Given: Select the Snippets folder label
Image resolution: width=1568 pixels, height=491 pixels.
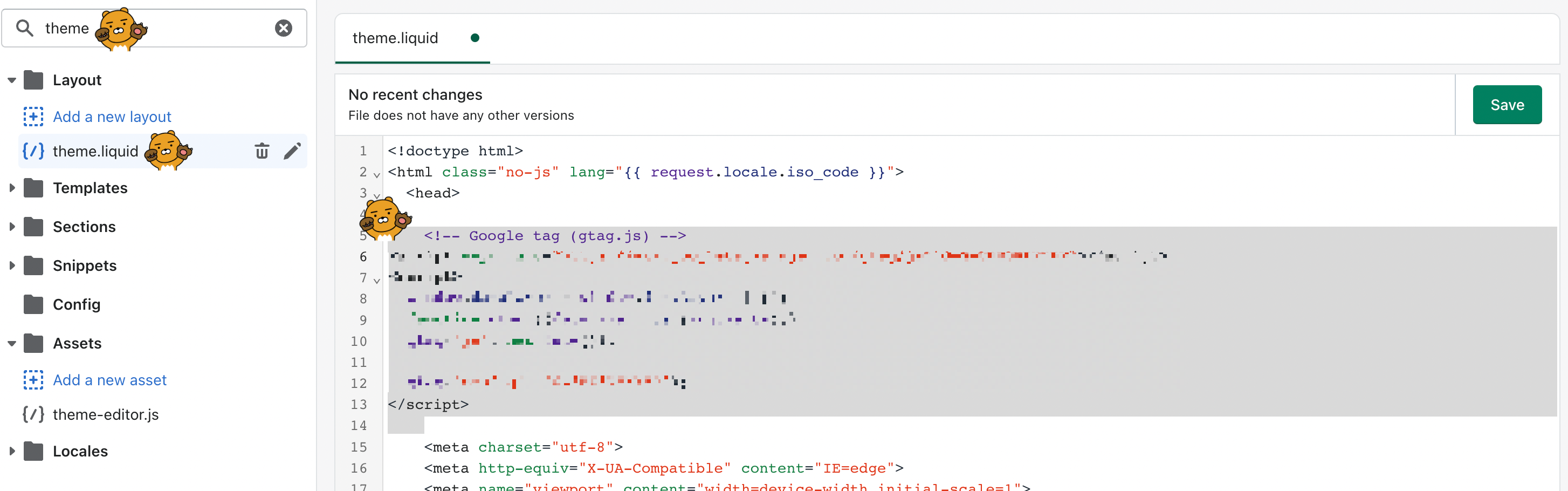Looking at the screenshot, I should (x=85, y=265).
